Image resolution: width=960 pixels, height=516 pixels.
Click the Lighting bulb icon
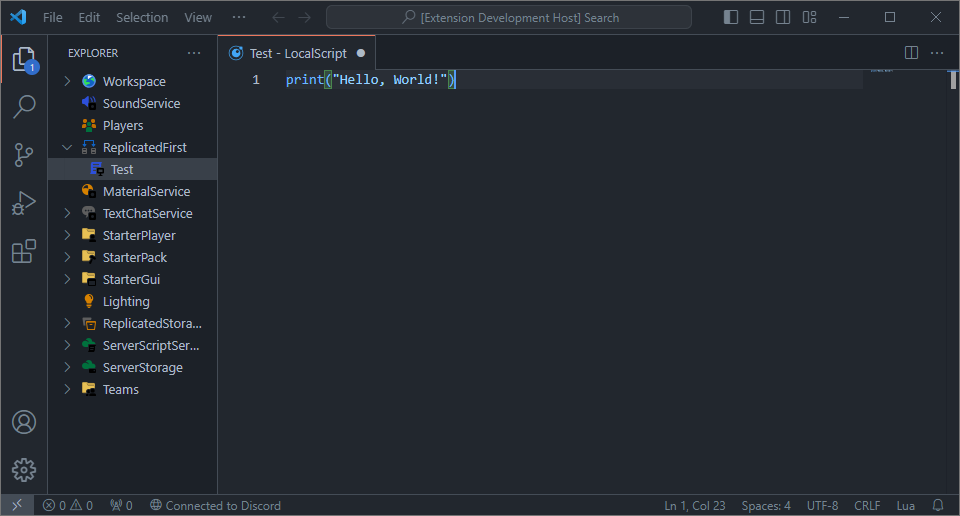tap(89, 301)
